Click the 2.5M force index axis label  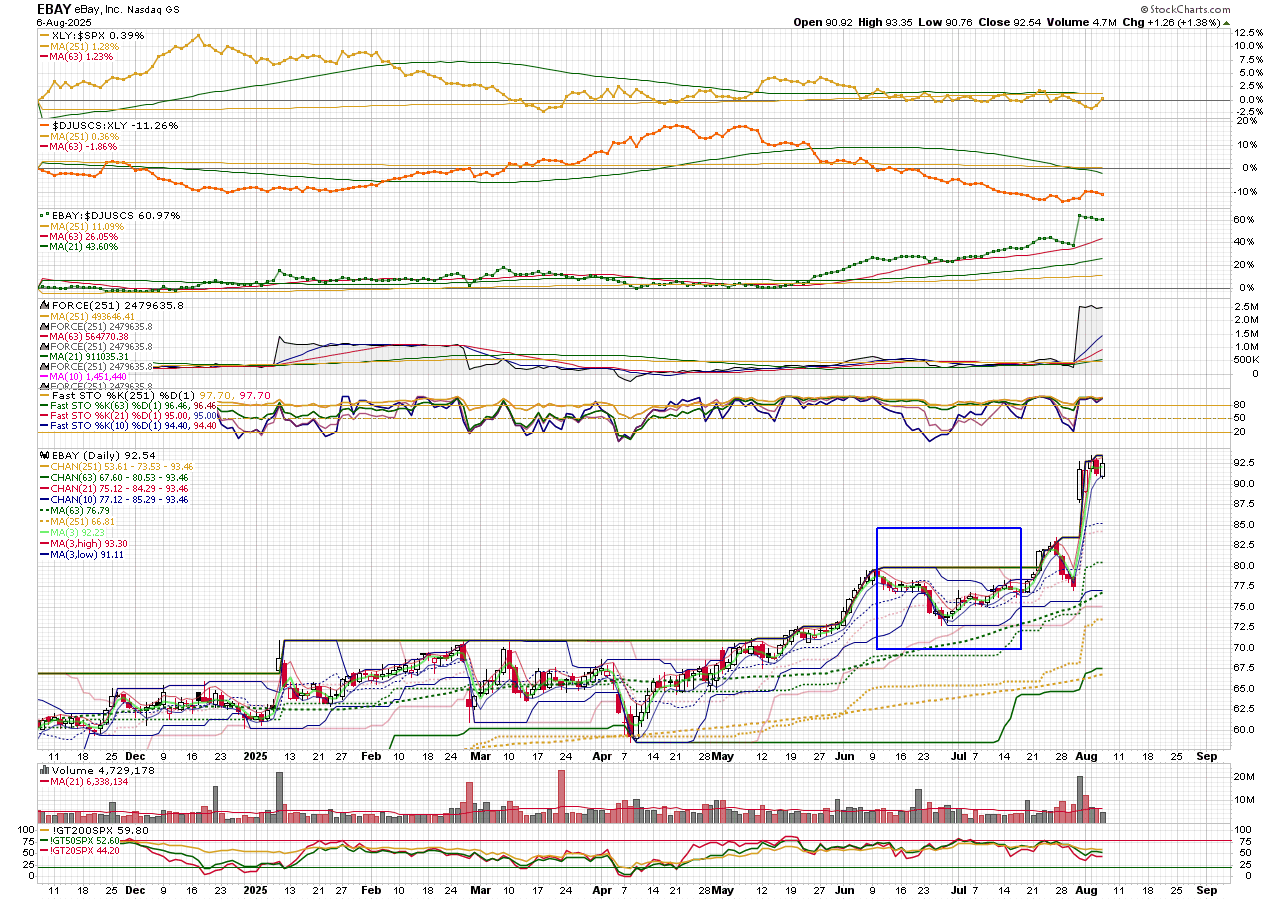click(1247, 305)
